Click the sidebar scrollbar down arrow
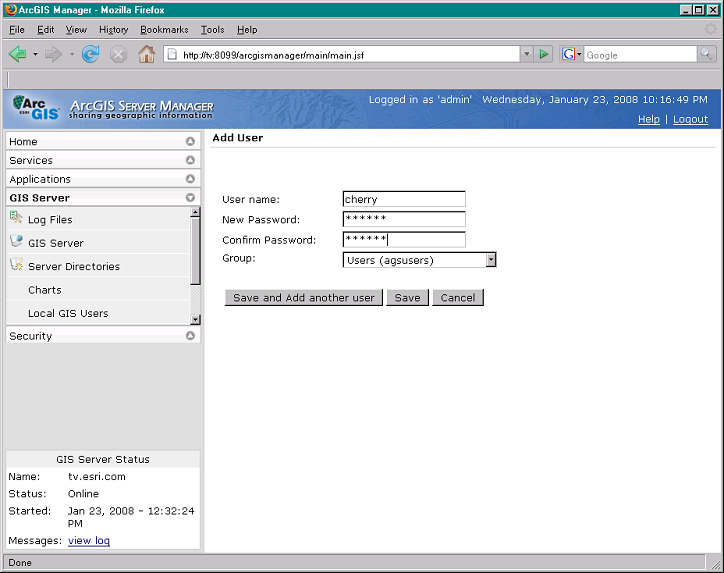 click(x=195, y=320)
